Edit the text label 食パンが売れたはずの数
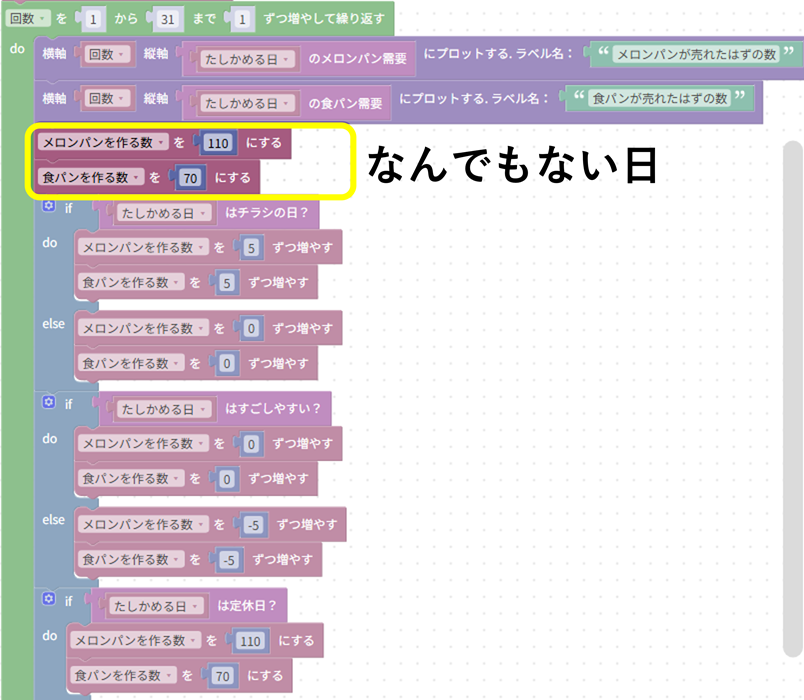 658,98
